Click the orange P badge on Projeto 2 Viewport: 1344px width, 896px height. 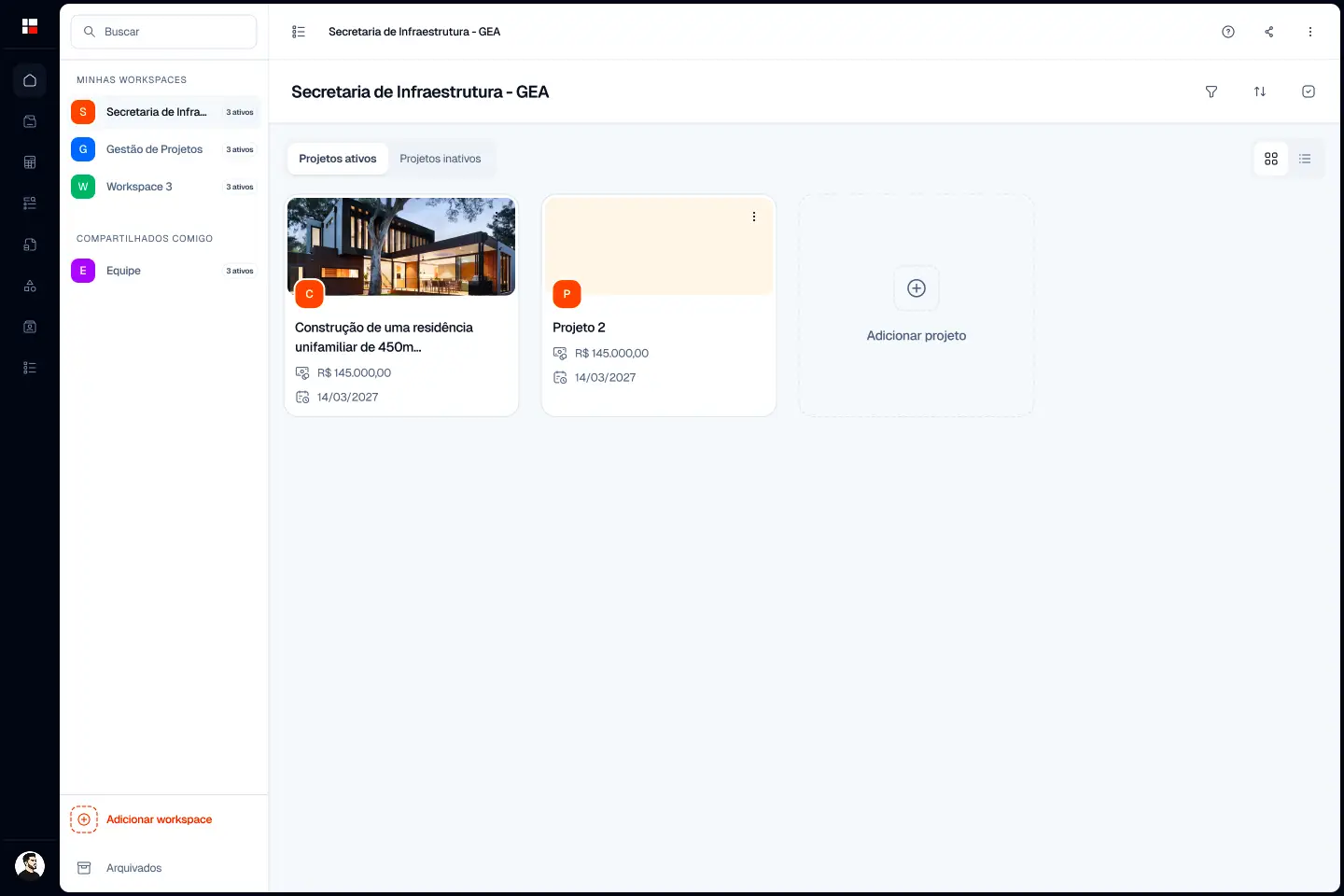pos(567,294)
